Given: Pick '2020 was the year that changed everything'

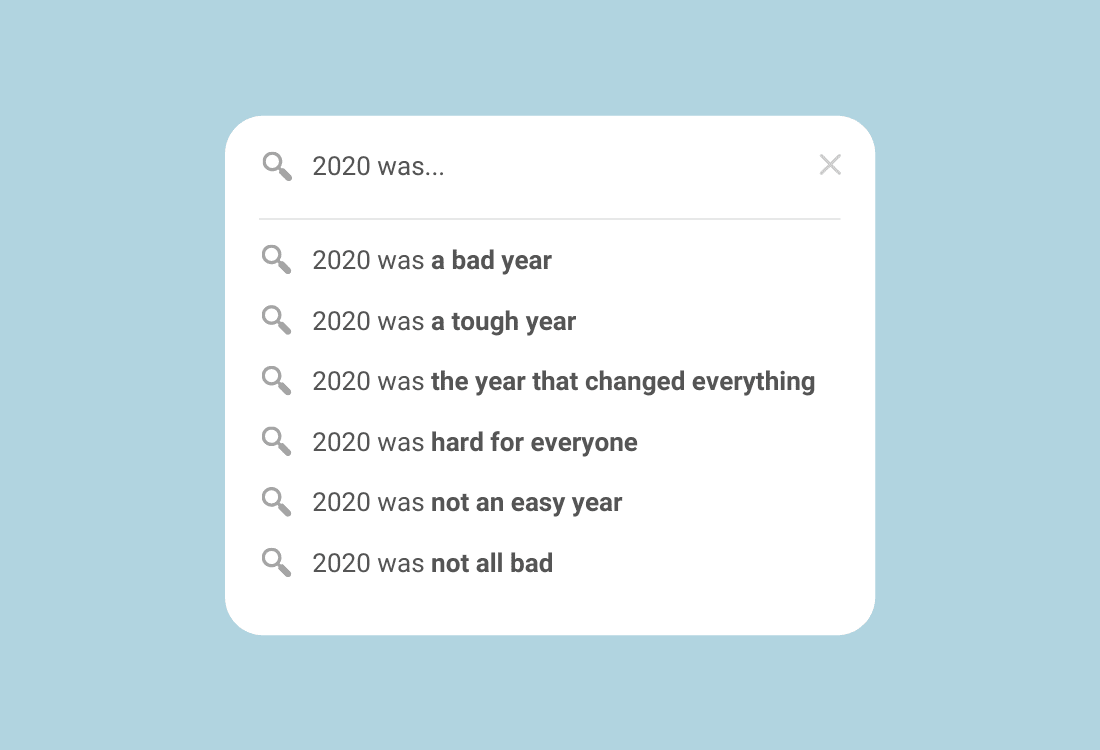Looking at the screenshot, I should (x=549, y=382).
